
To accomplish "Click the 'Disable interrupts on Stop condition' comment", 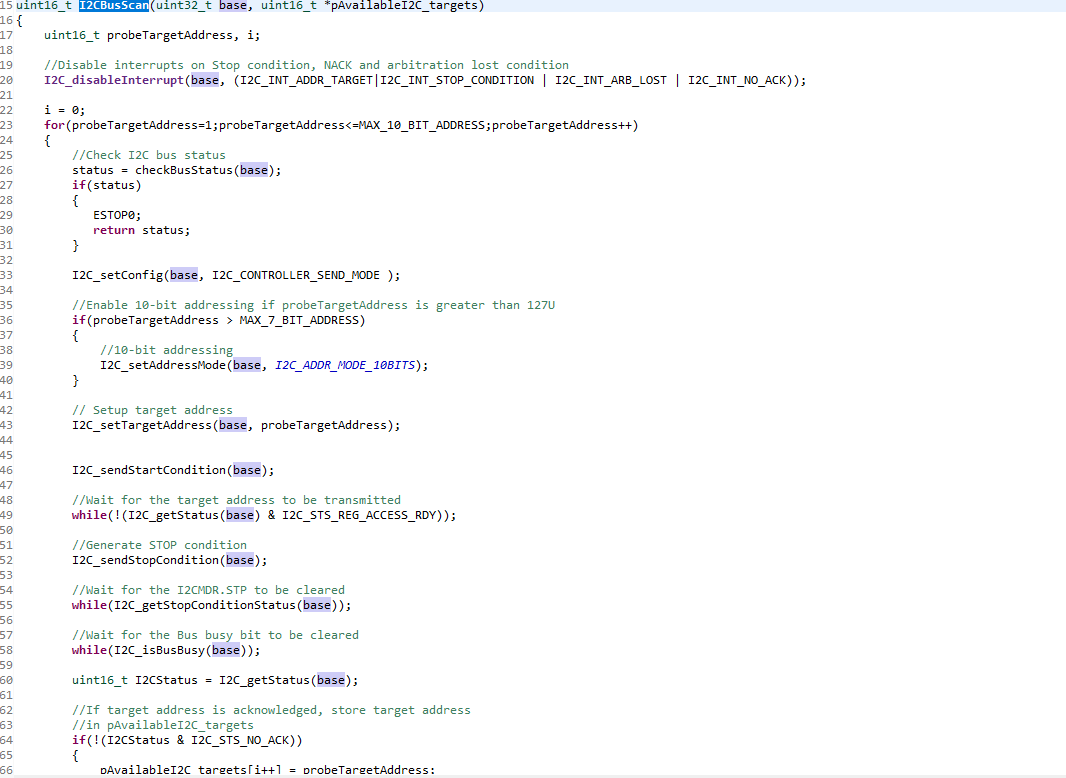I will 307,65.
